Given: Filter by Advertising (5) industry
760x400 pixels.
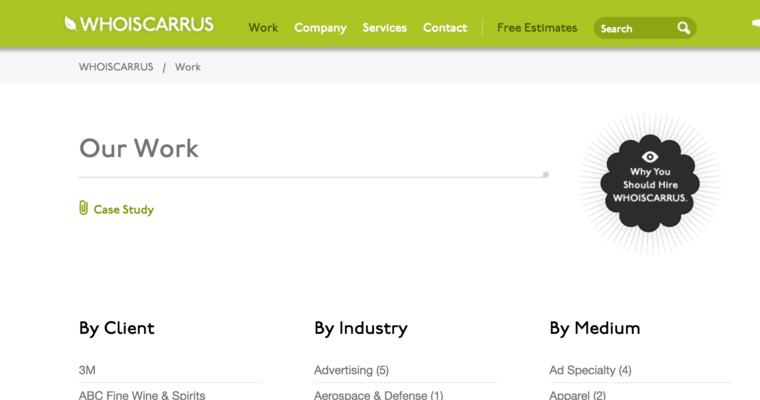Looking at the screenshot, I should (x=351, y=370).
